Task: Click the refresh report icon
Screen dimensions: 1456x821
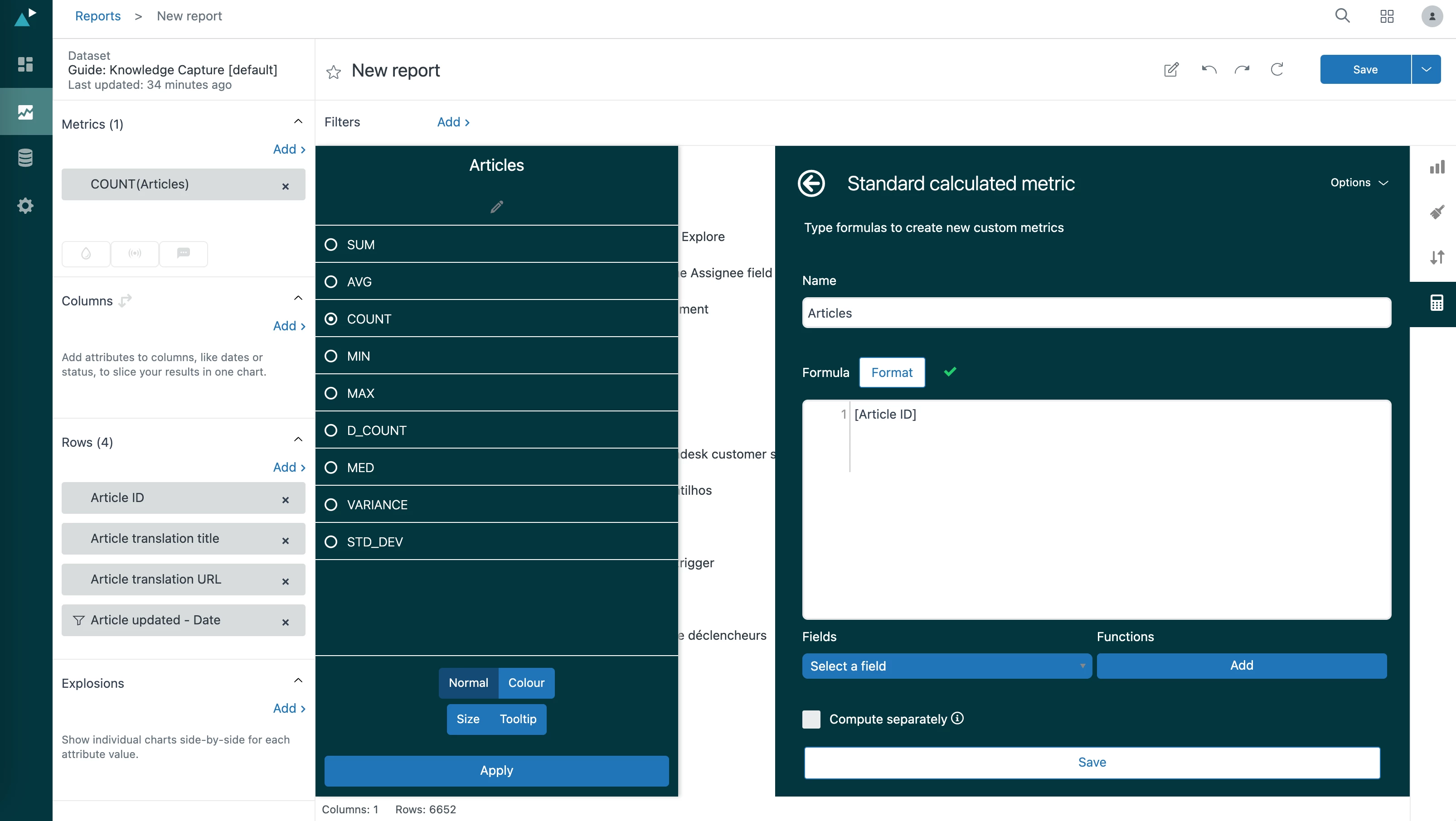Action: 1277,69
